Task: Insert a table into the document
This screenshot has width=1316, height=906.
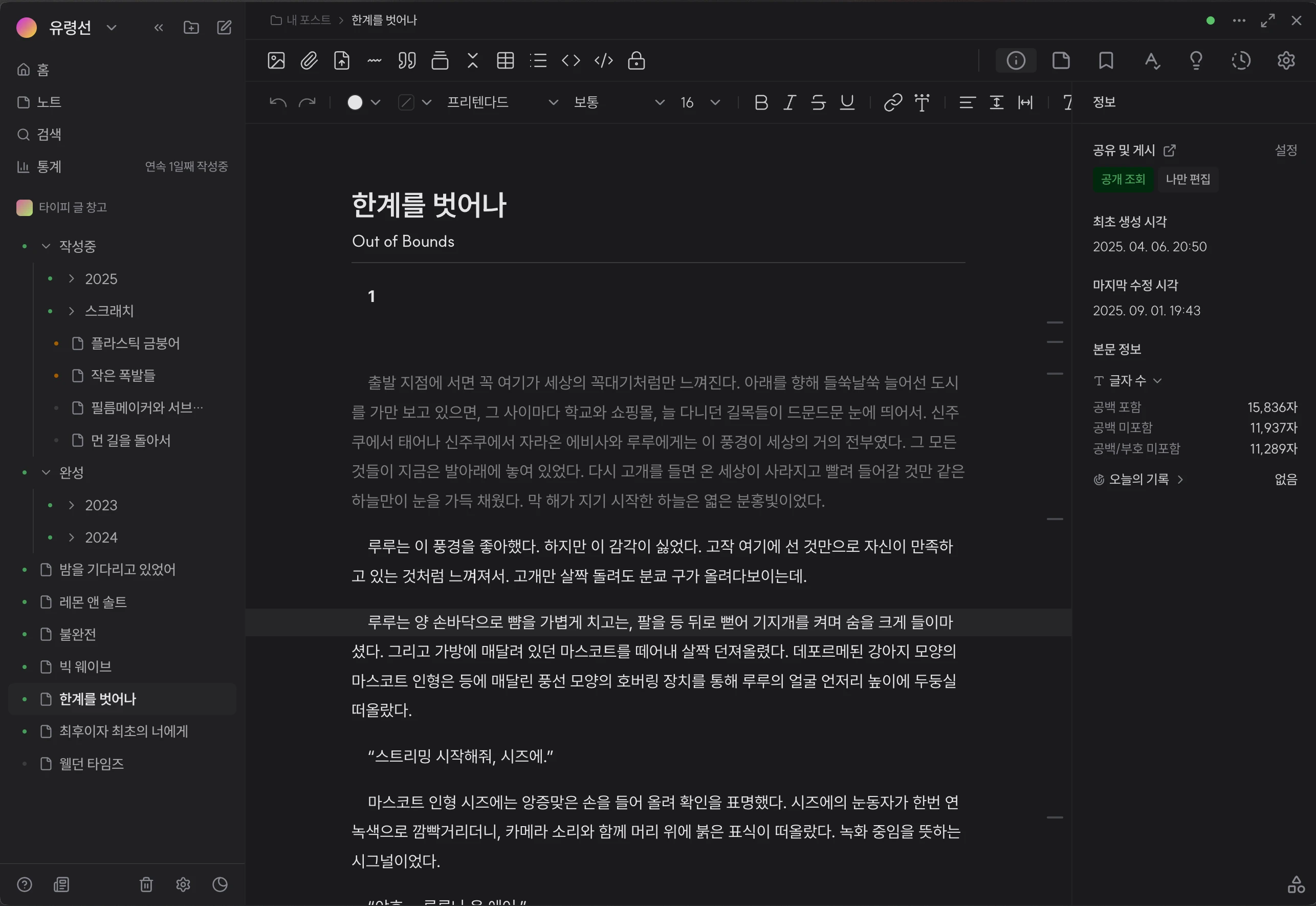Action: click(505, 61)
